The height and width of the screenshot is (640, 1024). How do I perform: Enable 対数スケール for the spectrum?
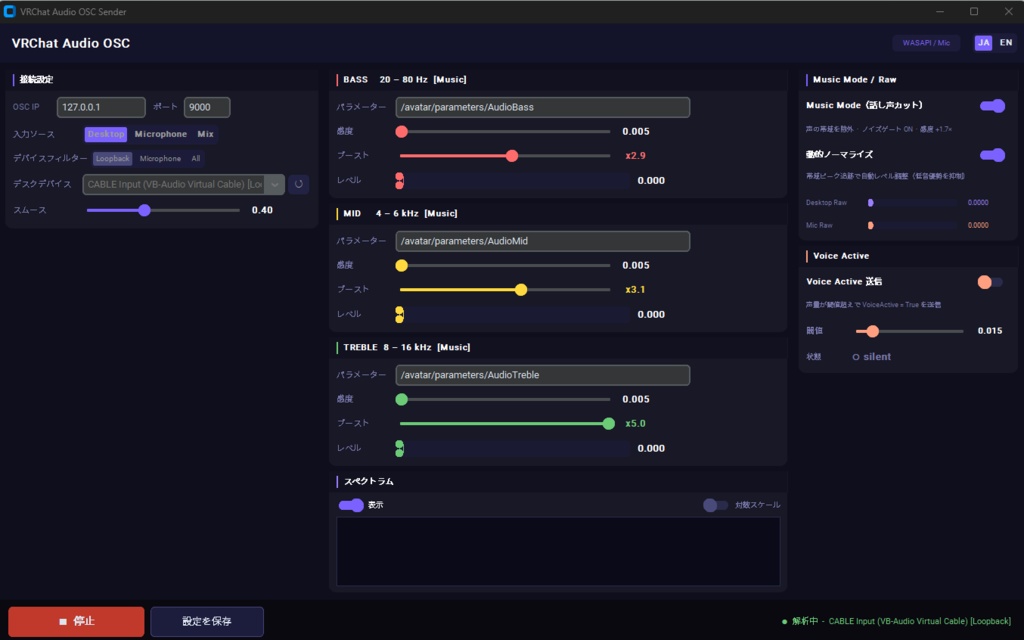715,505
